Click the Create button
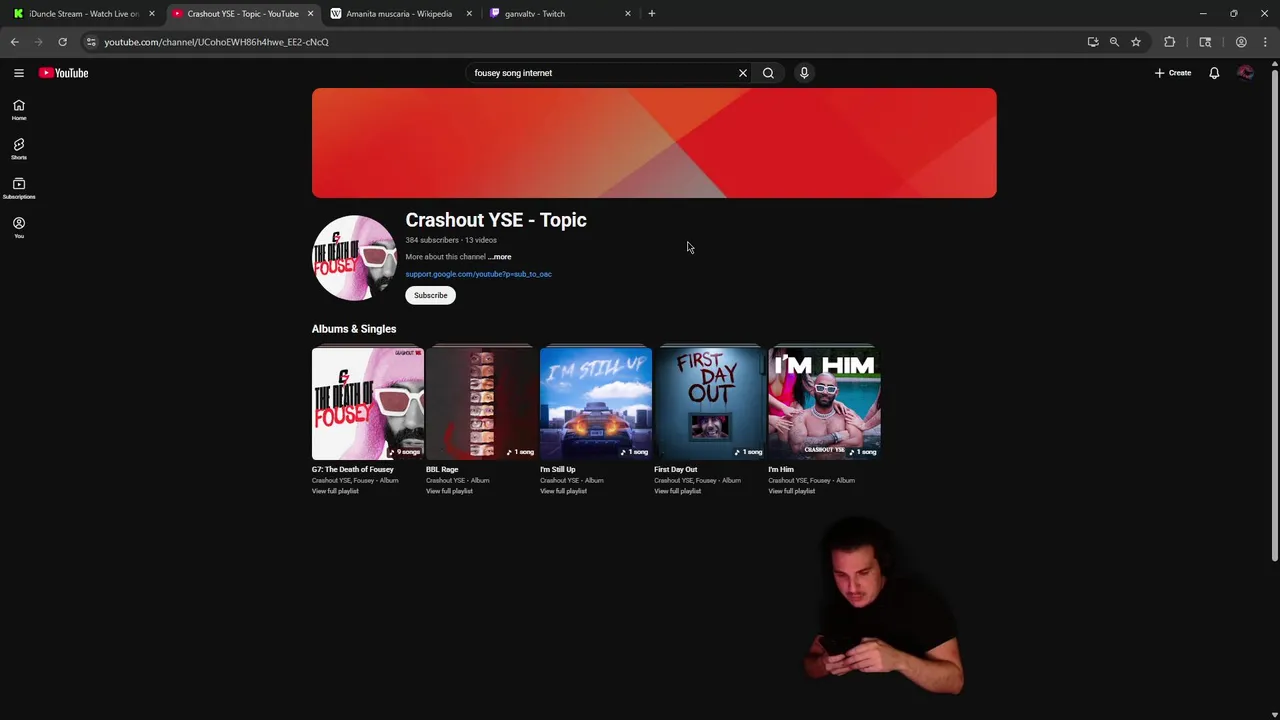Viewport: 1280px width, 720px height. [1173, 73]
